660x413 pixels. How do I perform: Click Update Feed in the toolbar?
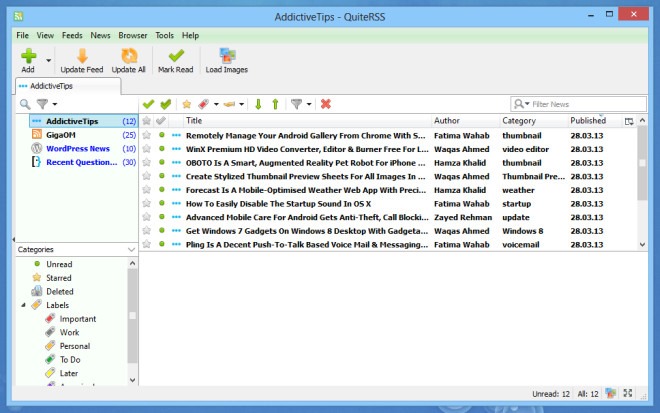point(82,61)
